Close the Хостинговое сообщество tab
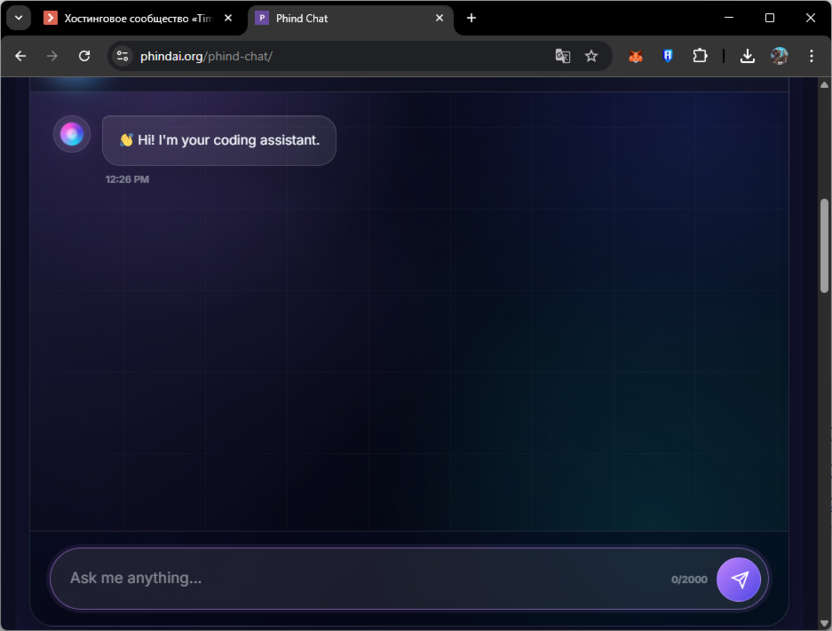 [228, 18]
